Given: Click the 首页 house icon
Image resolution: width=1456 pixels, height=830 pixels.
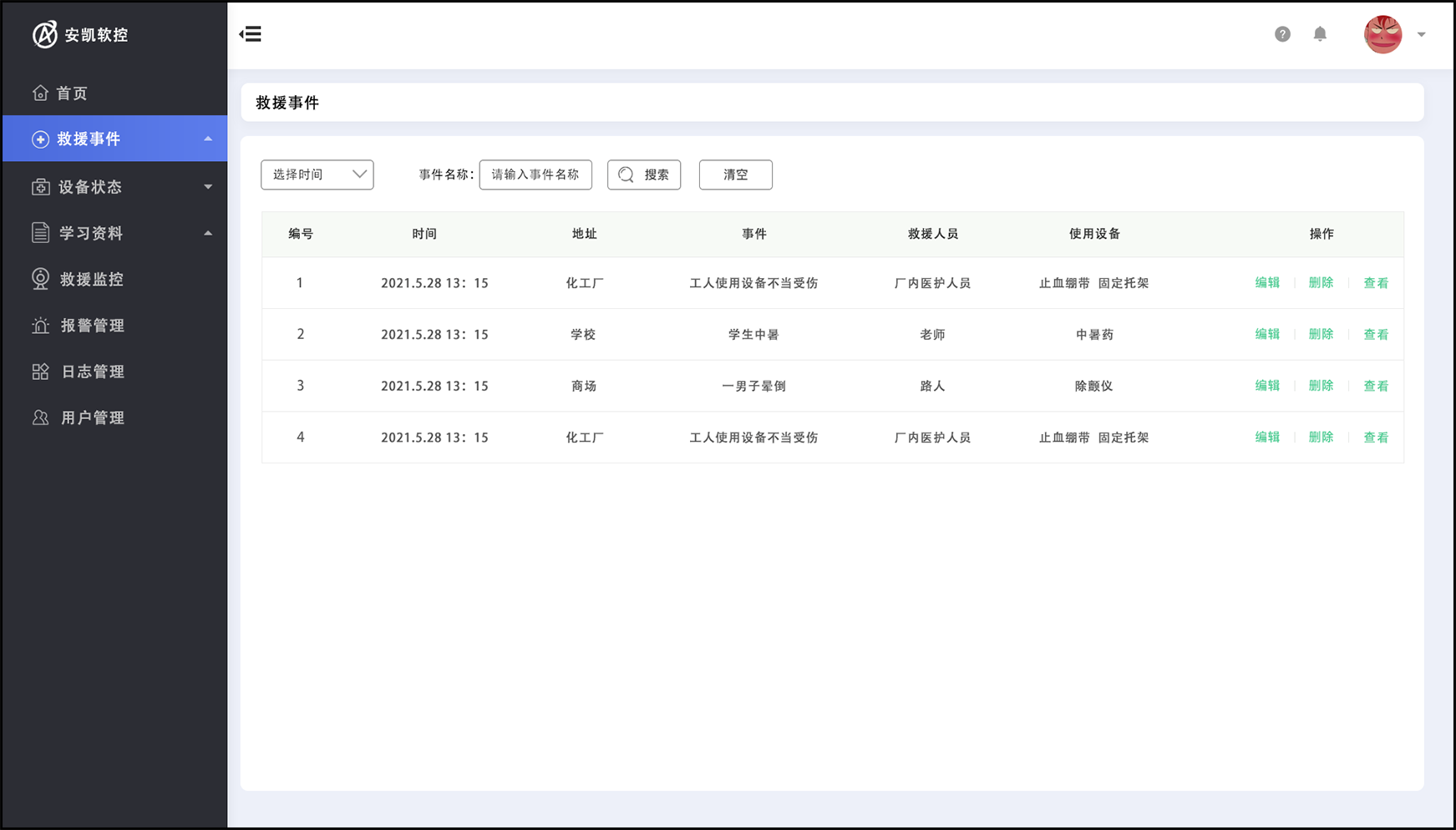Looking at the screenshot, I should [40, 93].
